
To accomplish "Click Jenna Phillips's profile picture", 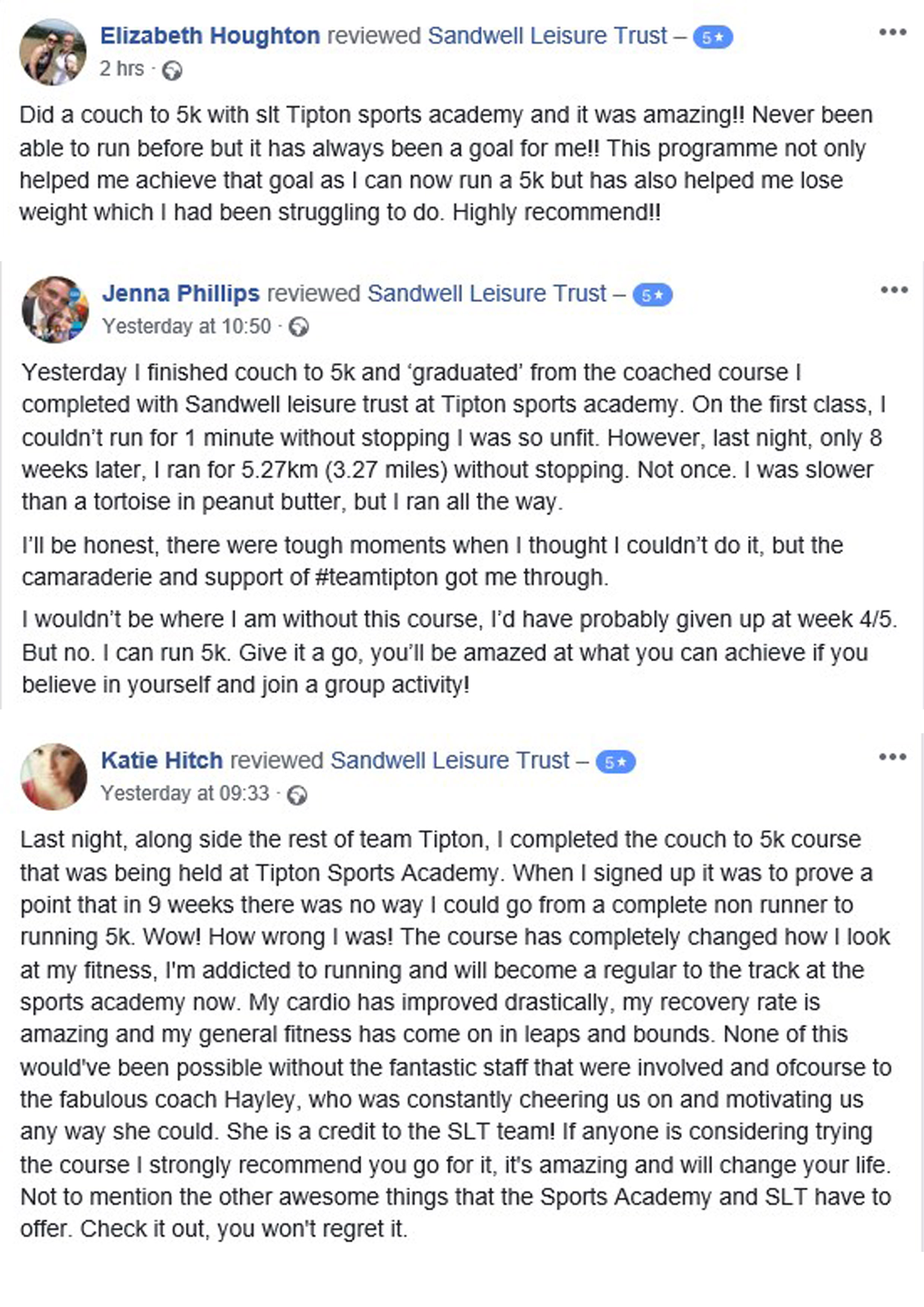I will click(x=55, y=310).
